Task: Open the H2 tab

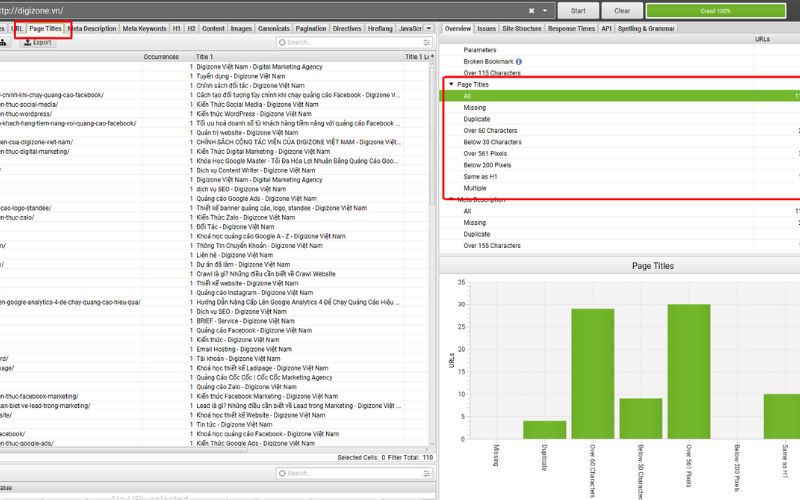Action: coord(191,29)
